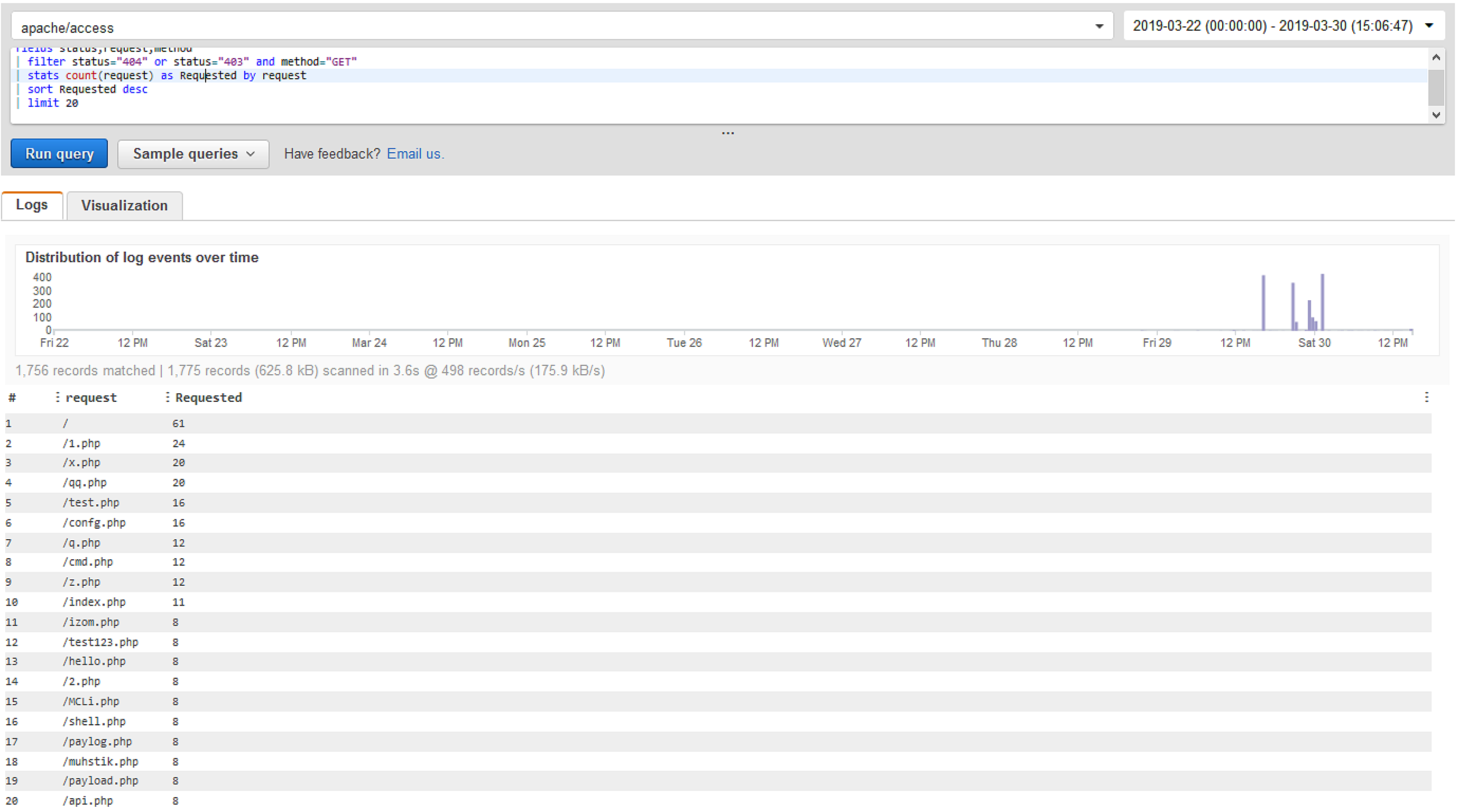Click the tallest histogram bar near Sat 30

click(1322, 302)
